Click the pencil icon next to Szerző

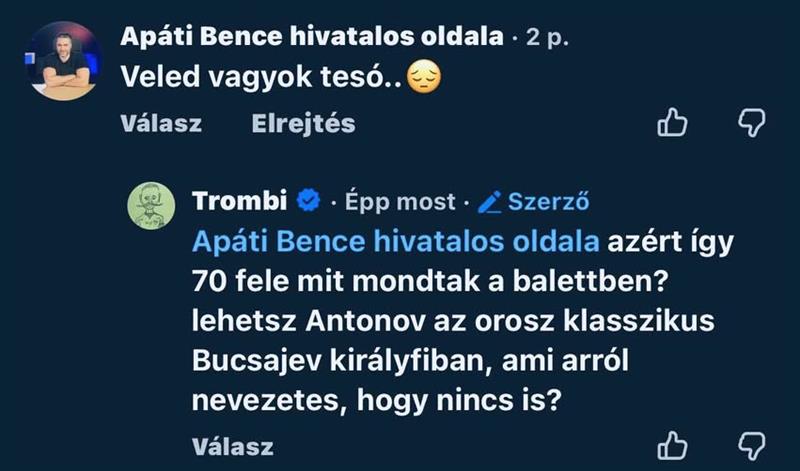[489, 202]
